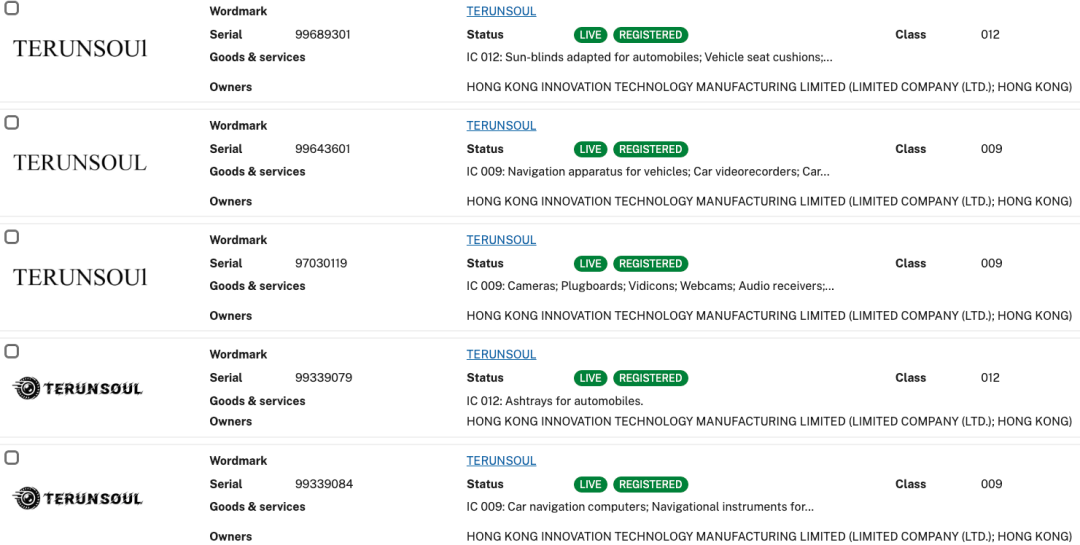Click the LIVE badge for serial 99643601
The height and width of the screenshot is (545, 1080).
coord(590,149)
